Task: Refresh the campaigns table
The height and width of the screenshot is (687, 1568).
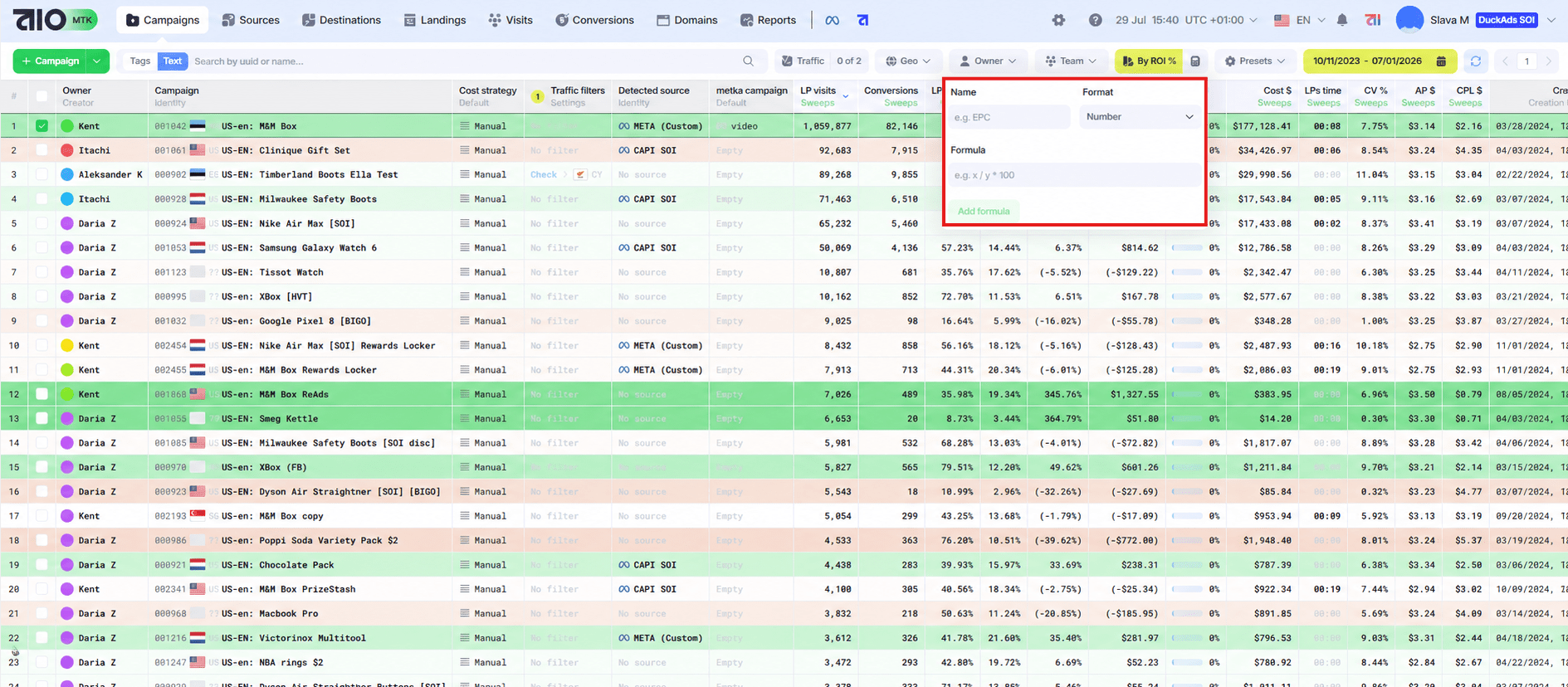Action: click(x=1475, y=61)
